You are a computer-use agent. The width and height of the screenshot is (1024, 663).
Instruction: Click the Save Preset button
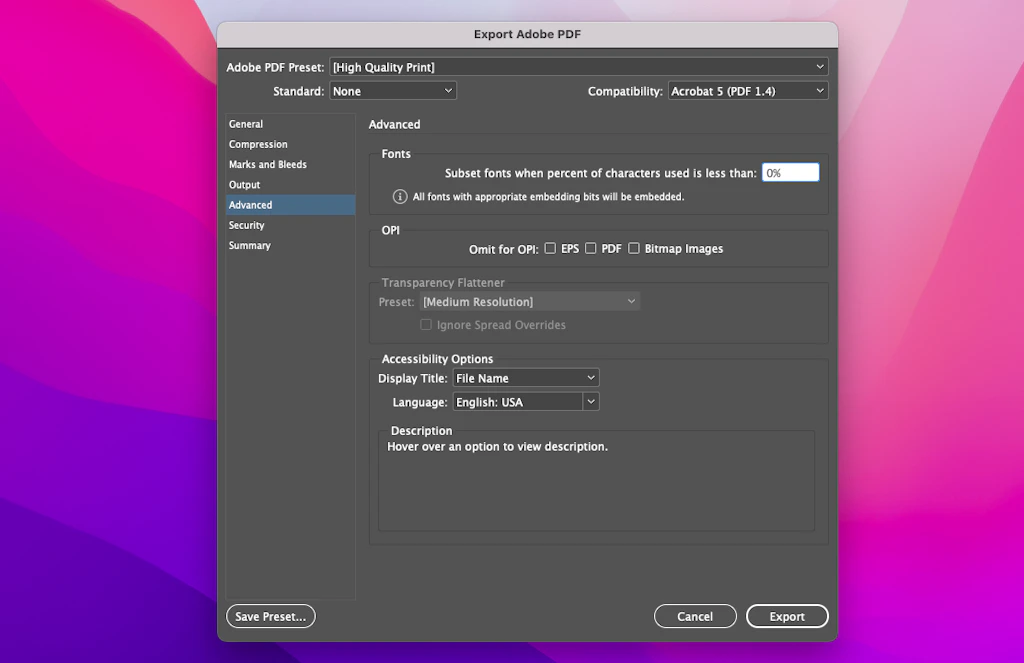270,616
